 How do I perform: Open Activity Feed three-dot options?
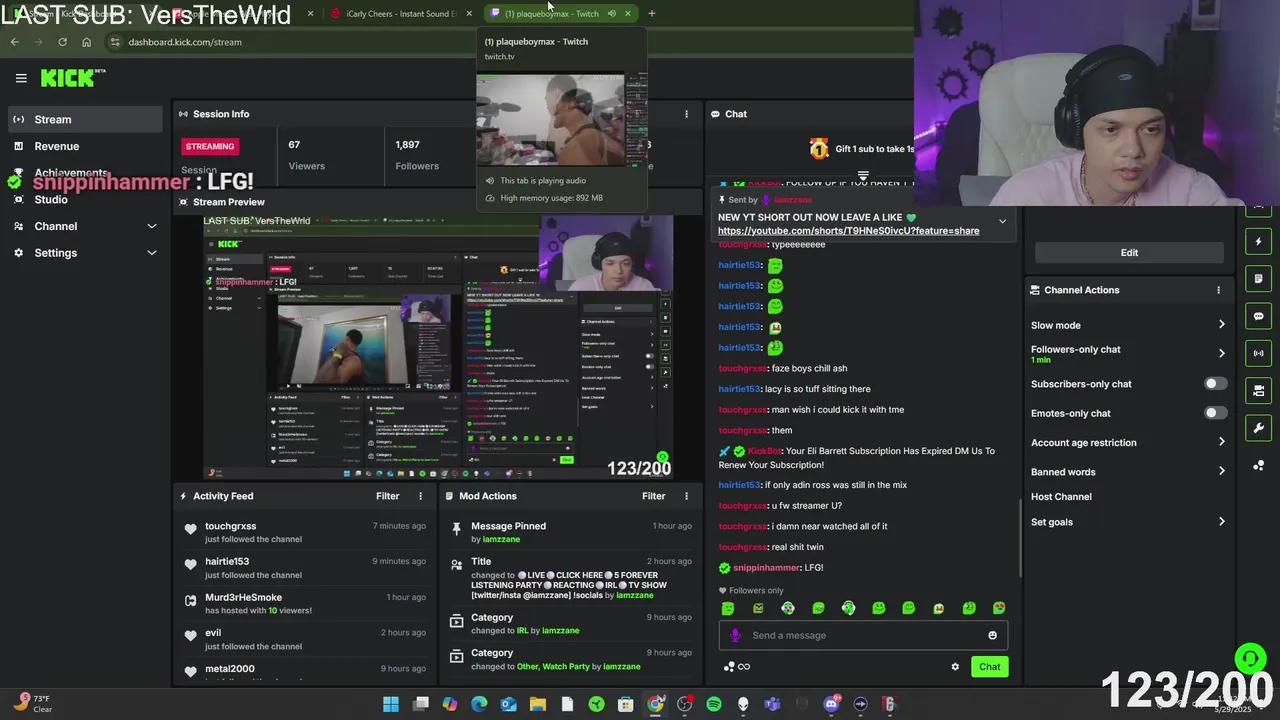[420, 496]
